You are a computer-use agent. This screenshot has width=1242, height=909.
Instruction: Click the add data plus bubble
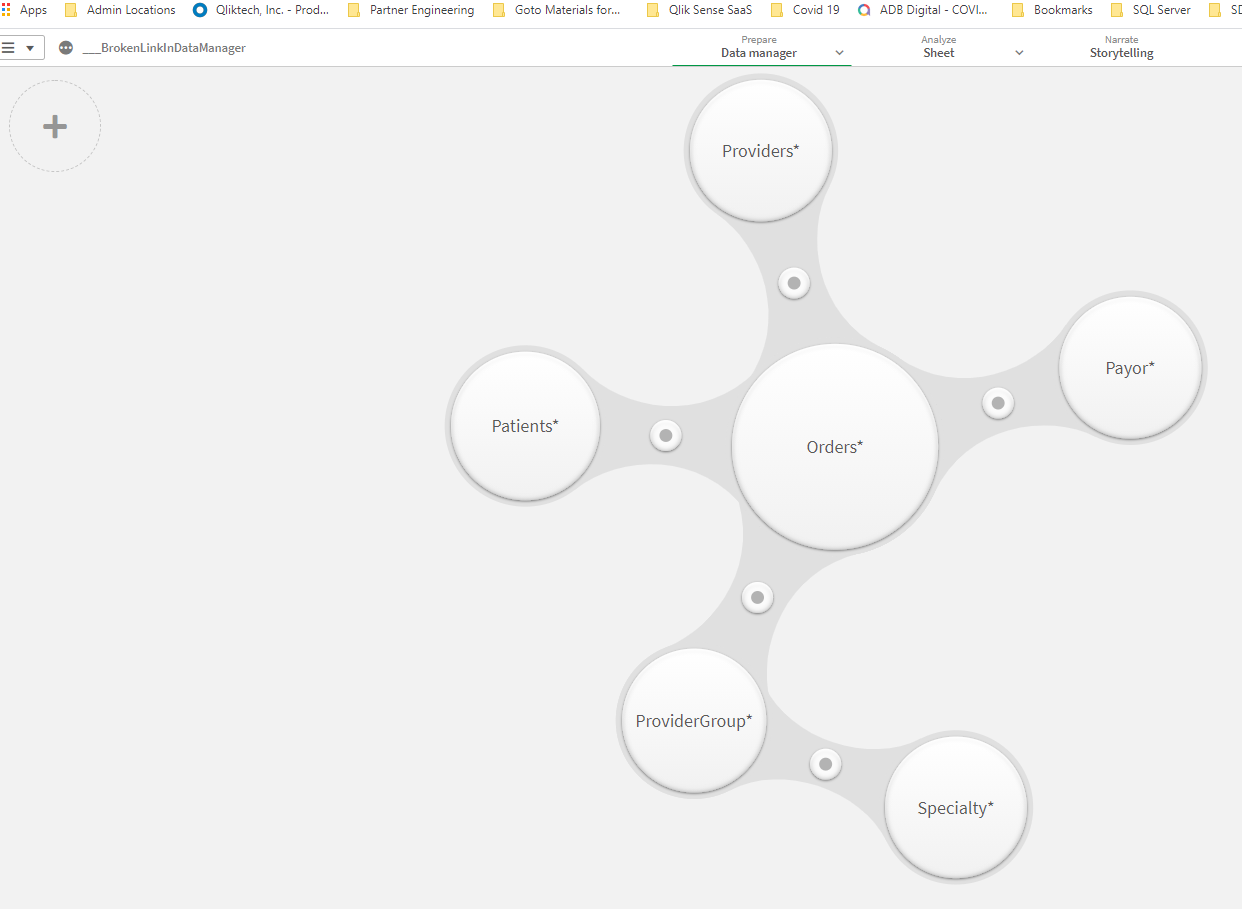click(55, 126)
